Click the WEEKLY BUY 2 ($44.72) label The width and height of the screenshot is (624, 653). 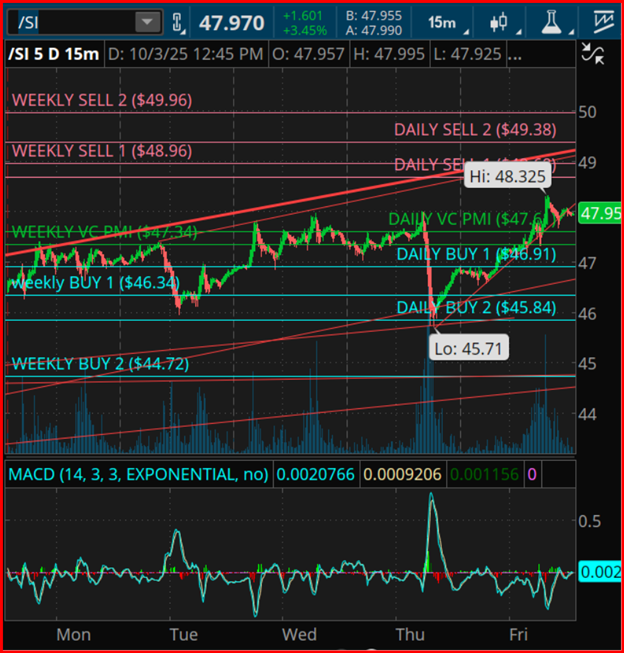click(x=100, y=363)
